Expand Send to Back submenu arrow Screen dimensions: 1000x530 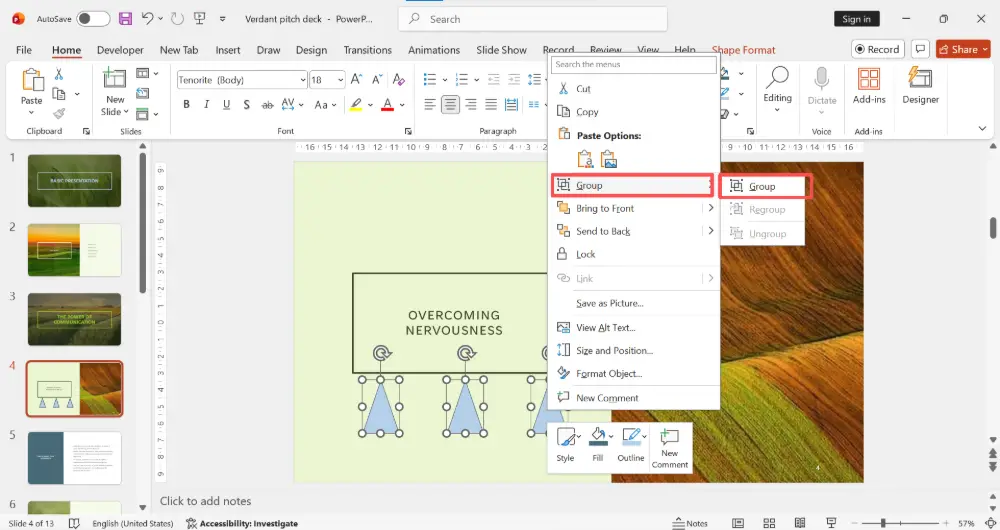pyautogui.click(x=710, y=231)
